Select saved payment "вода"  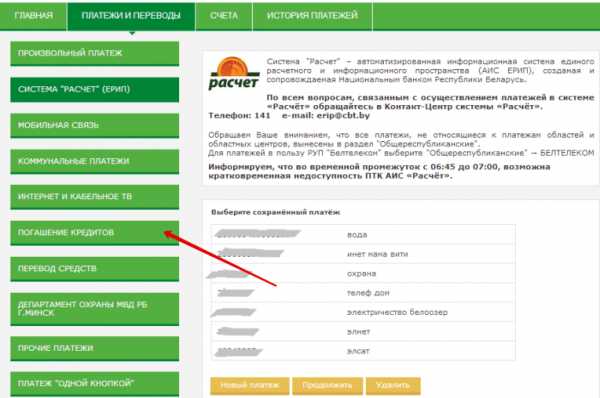pos(363,235)
